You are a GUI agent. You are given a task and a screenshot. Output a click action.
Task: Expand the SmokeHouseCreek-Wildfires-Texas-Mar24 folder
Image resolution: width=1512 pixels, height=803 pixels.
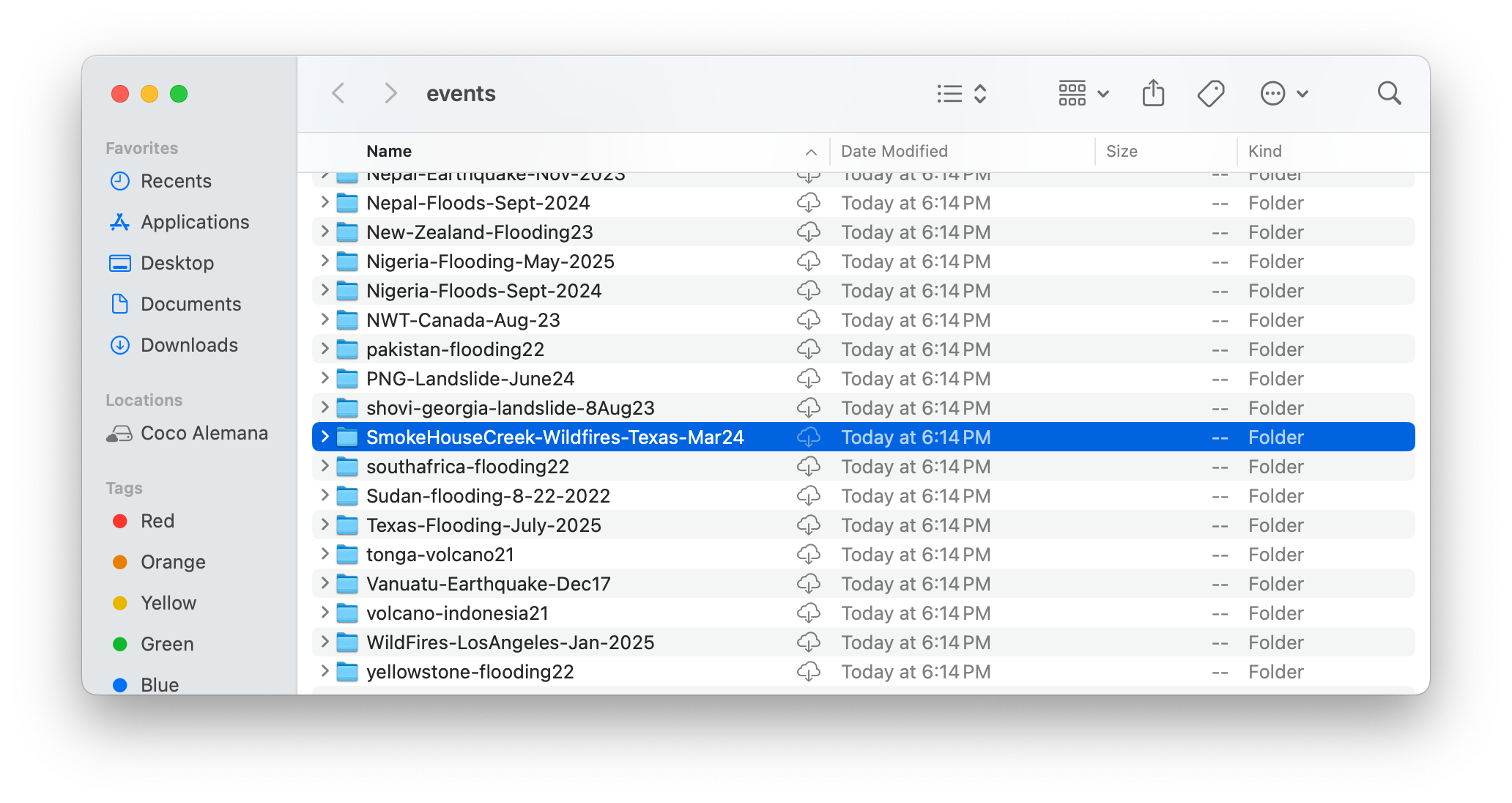point(324,437)
